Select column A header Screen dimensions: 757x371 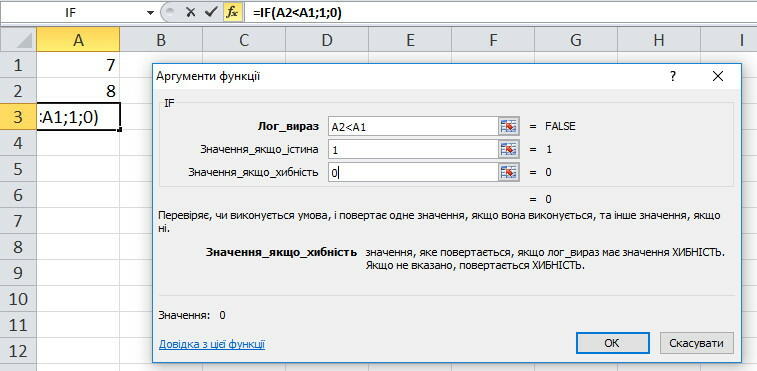click(78, 40)
